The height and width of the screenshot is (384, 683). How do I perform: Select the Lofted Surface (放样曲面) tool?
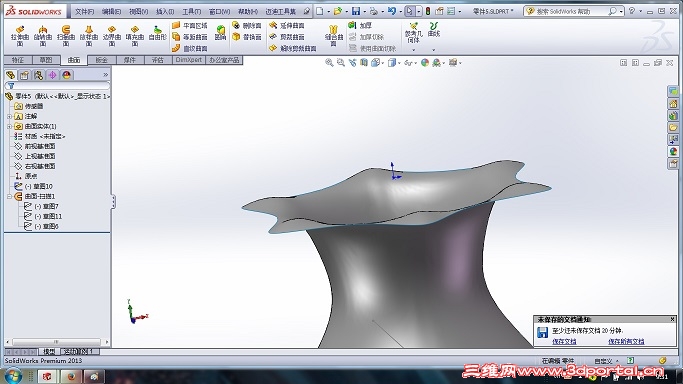pos(89,35)
